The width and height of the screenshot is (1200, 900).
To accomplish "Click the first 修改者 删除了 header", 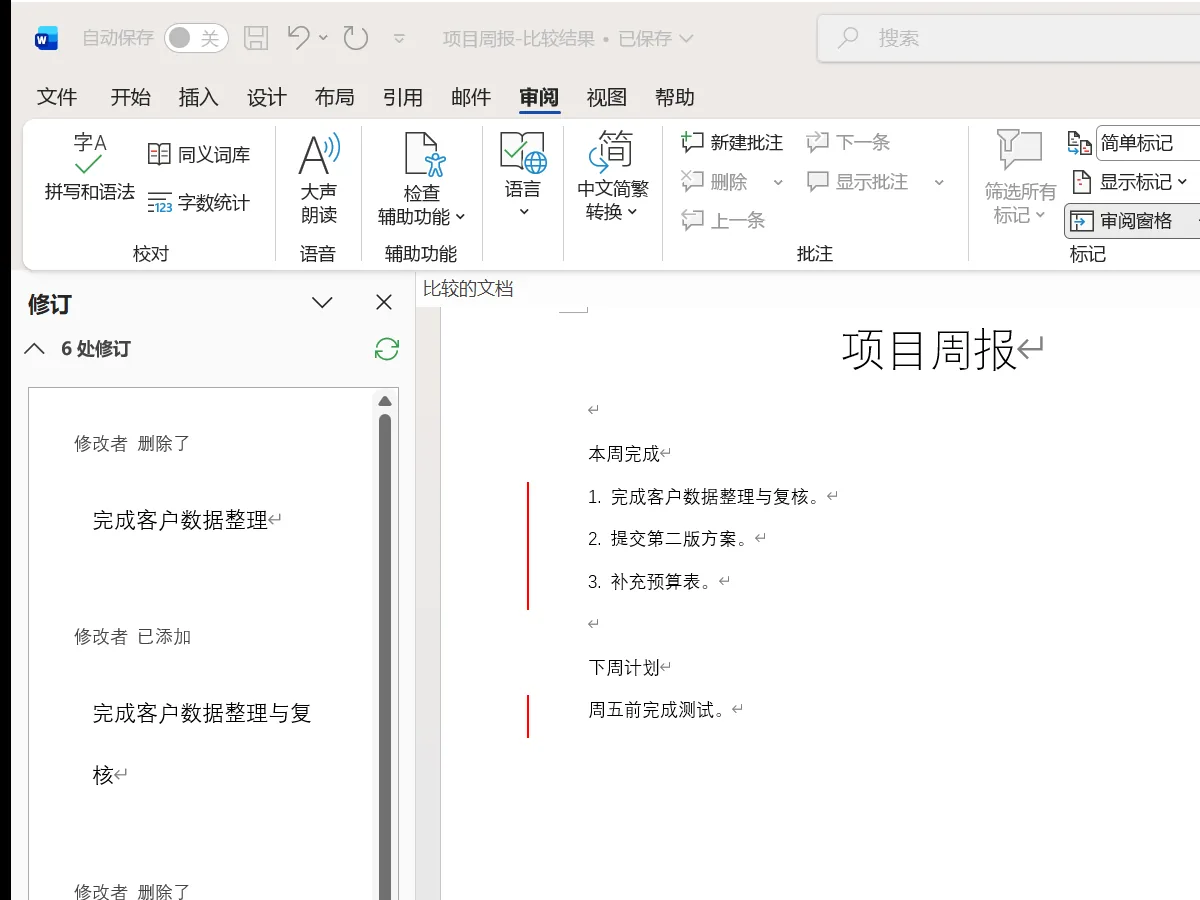I will [x=132, y=443].
